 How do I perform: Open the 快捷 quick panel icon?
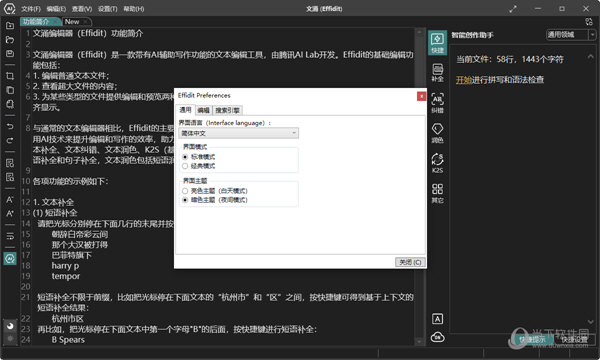[437, 42]
